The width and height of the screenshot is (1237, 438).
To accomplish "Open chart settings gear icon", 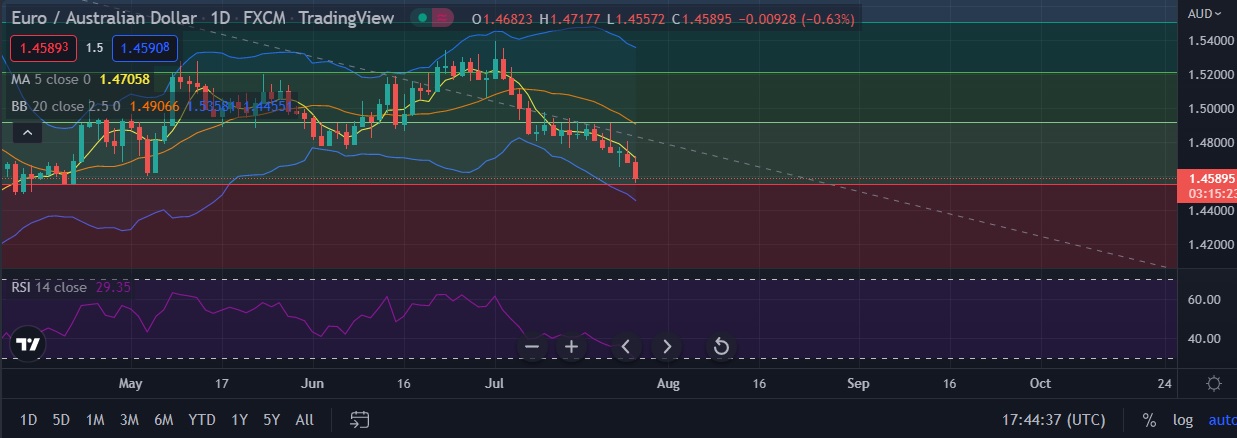I will (1213, 383).
